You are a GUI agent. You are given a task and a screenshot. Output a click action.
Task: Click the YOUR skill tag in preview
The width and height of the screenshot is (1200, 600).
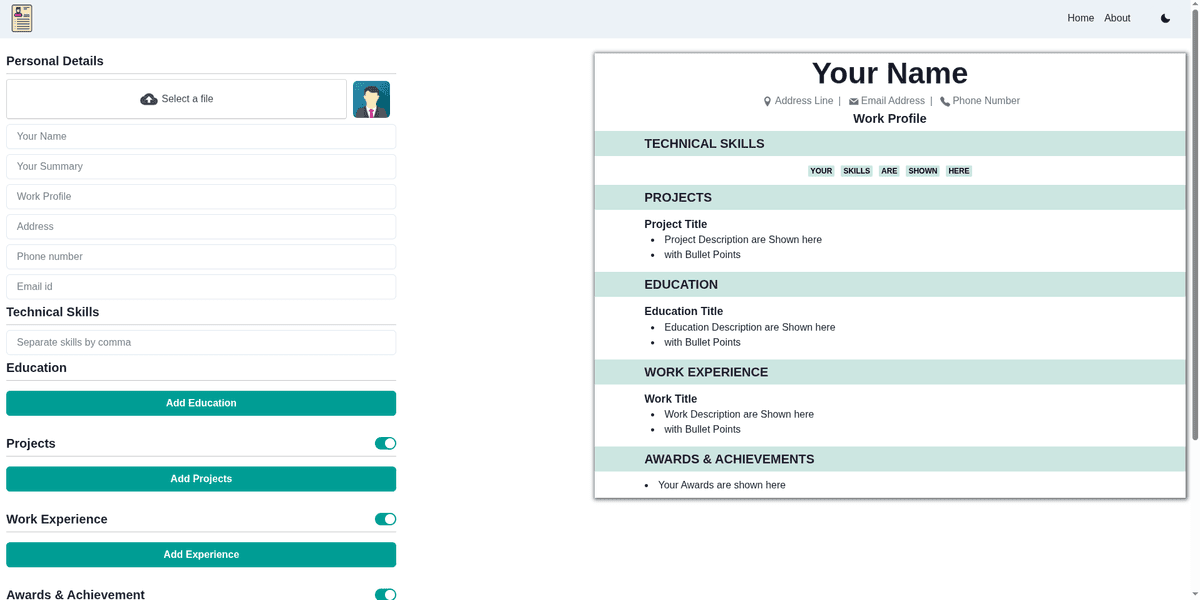click(821, 170)
